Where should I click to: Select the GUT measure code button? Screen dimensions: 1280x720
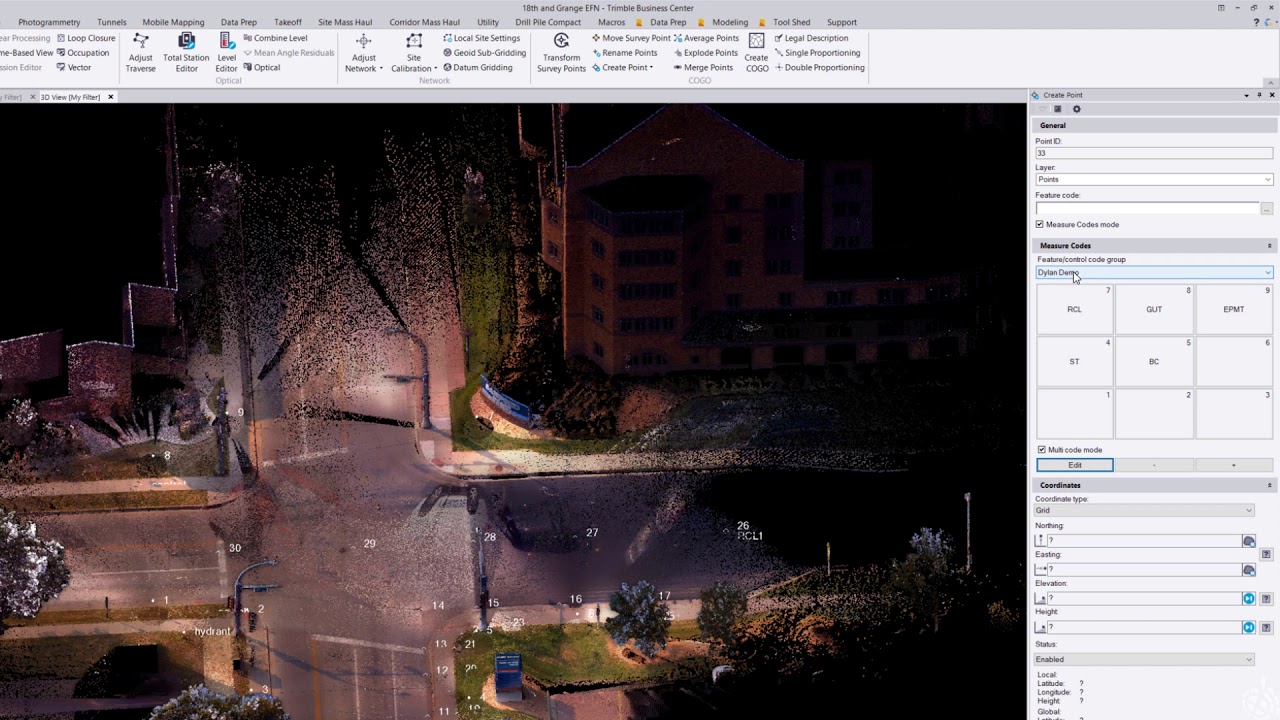[1154, 309]
